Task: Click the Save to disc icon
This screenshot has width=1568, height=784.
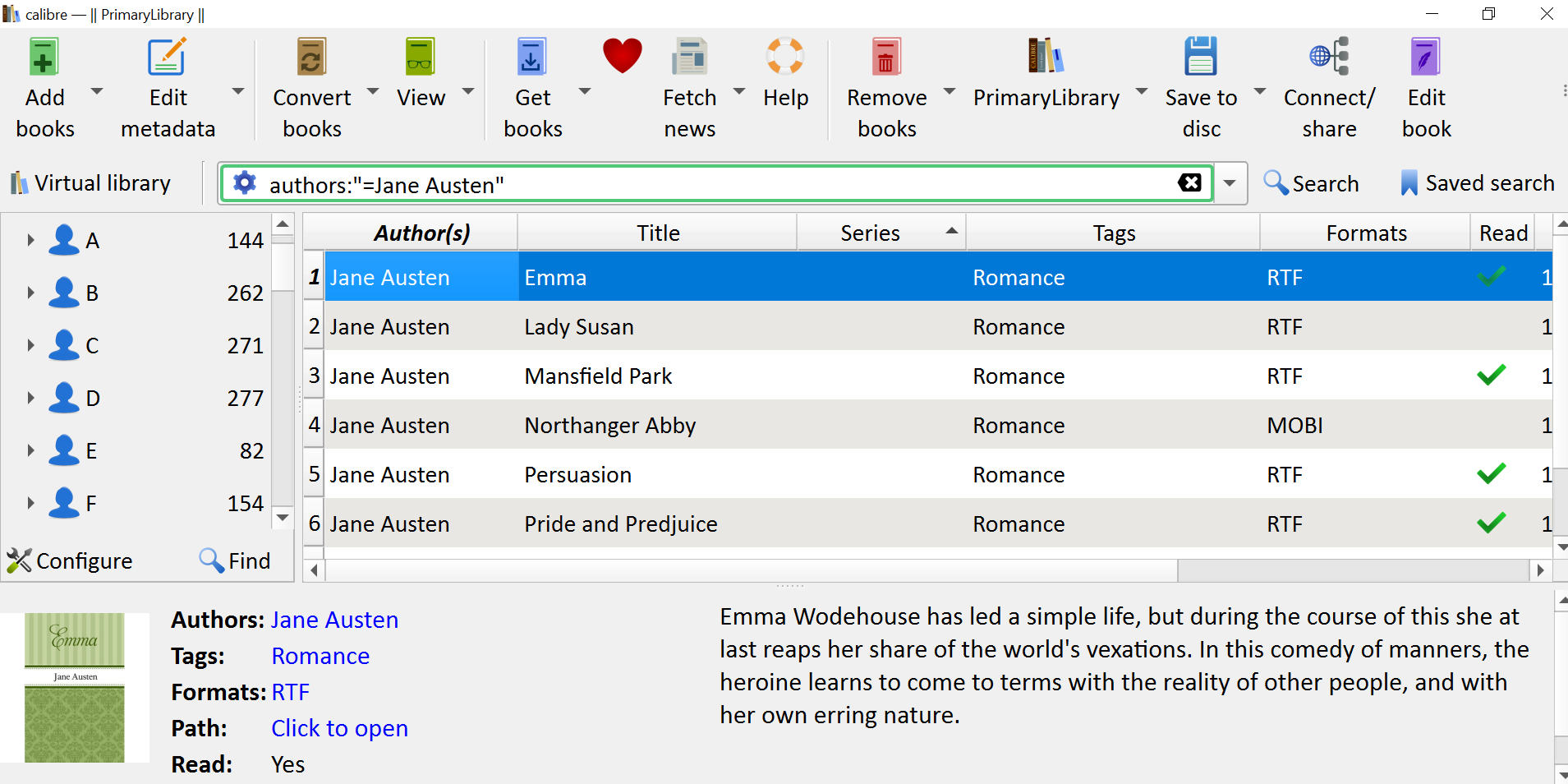Action: (1200, 58)
